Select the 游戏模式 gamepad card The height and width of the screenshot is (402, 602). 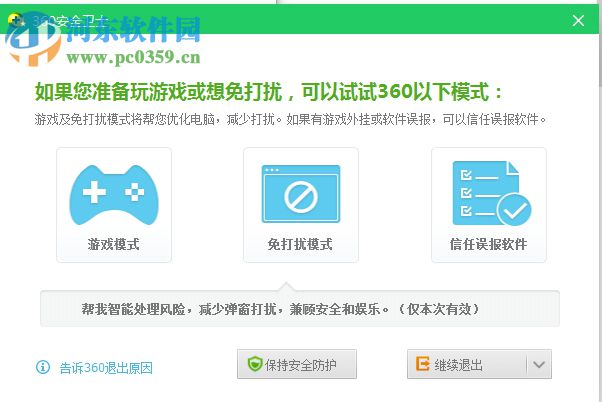(x=114, y=205)
